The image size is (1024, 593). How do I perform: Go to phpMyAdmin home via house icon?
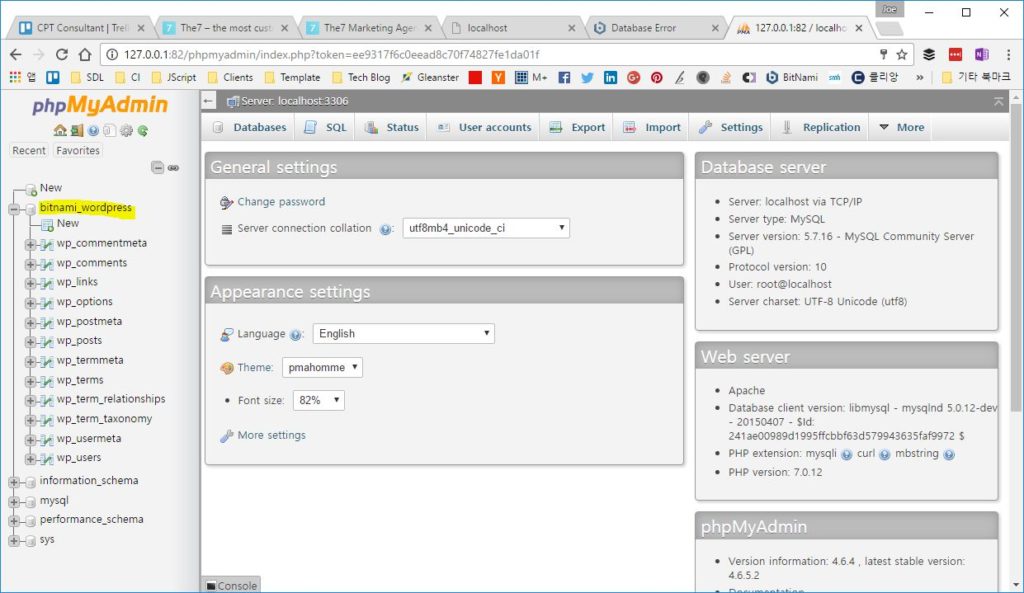click(60, 131)
